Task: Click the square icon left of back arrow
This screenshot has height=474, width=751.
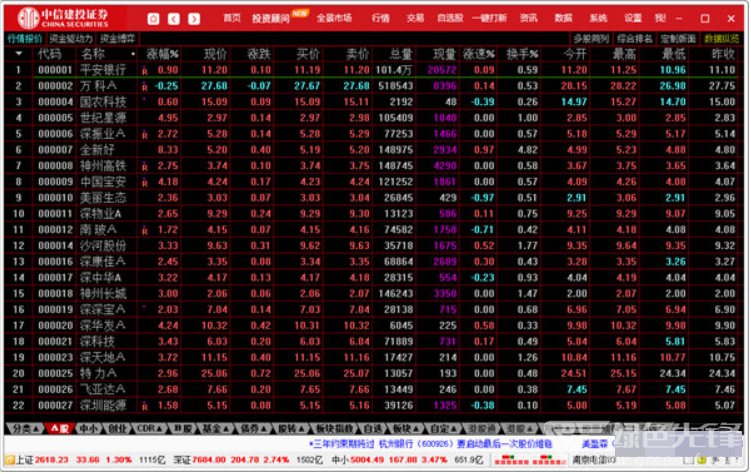Action: pos(153,18)
